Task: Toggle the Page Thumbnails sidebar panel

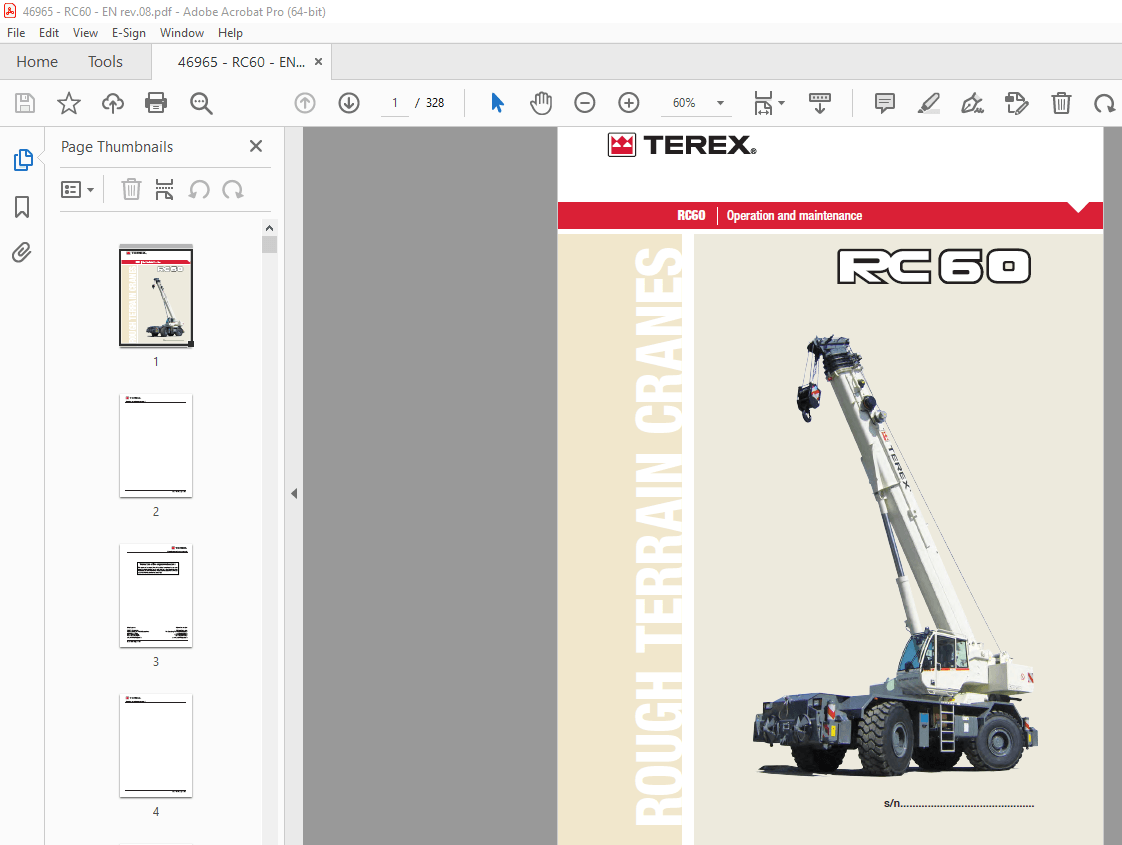Action: pos(22,160)
